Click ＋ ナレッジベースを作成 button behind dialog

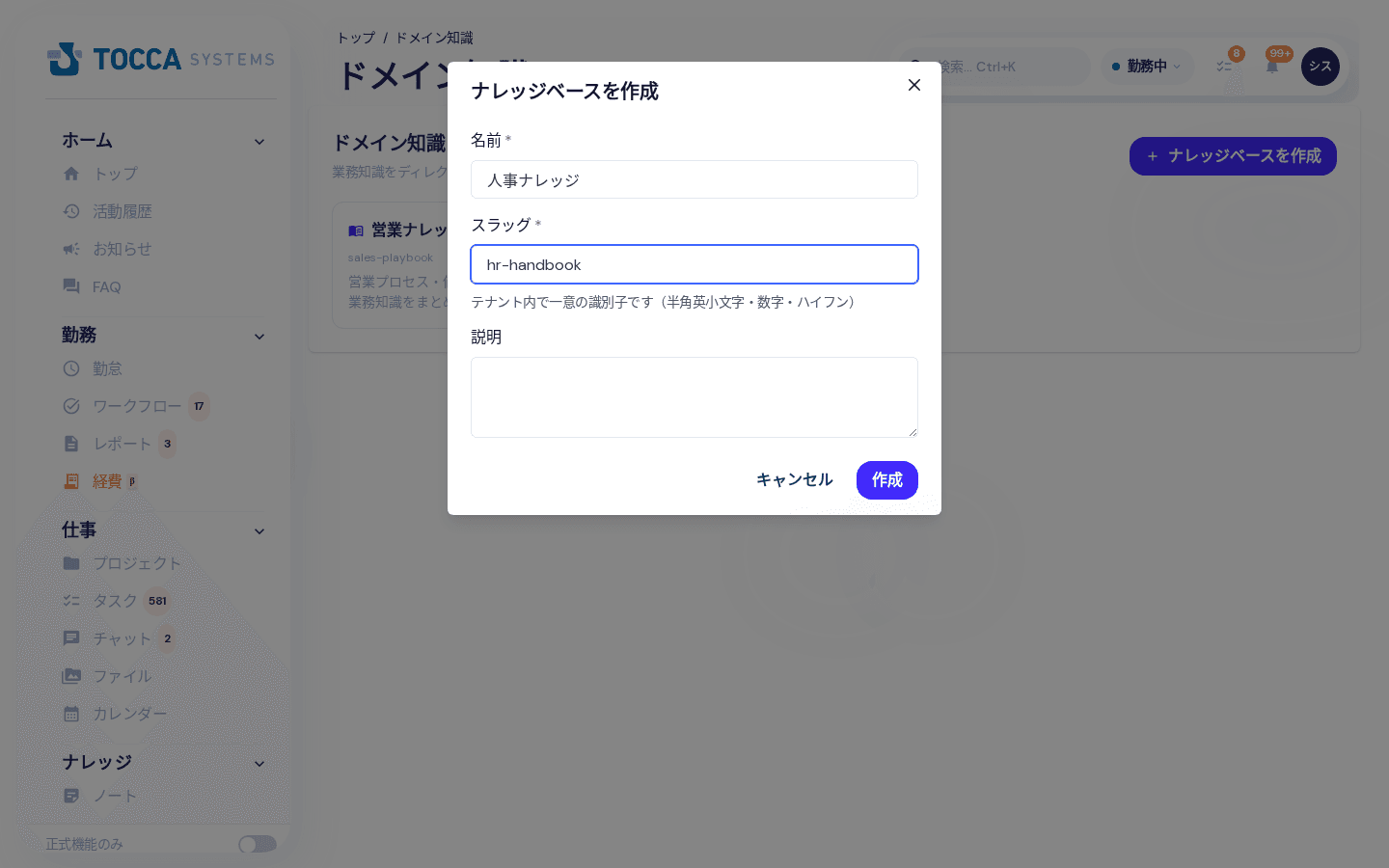(1233, 156)
